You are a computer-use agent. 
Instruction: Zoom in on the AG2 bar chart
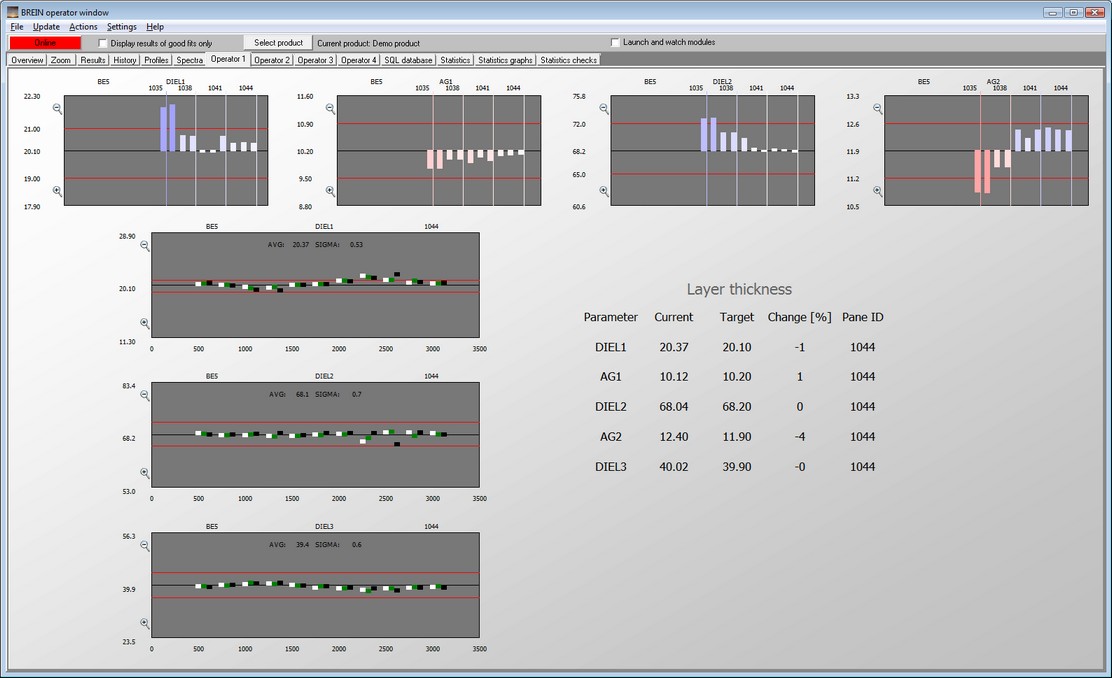click(x=877, y=190)
